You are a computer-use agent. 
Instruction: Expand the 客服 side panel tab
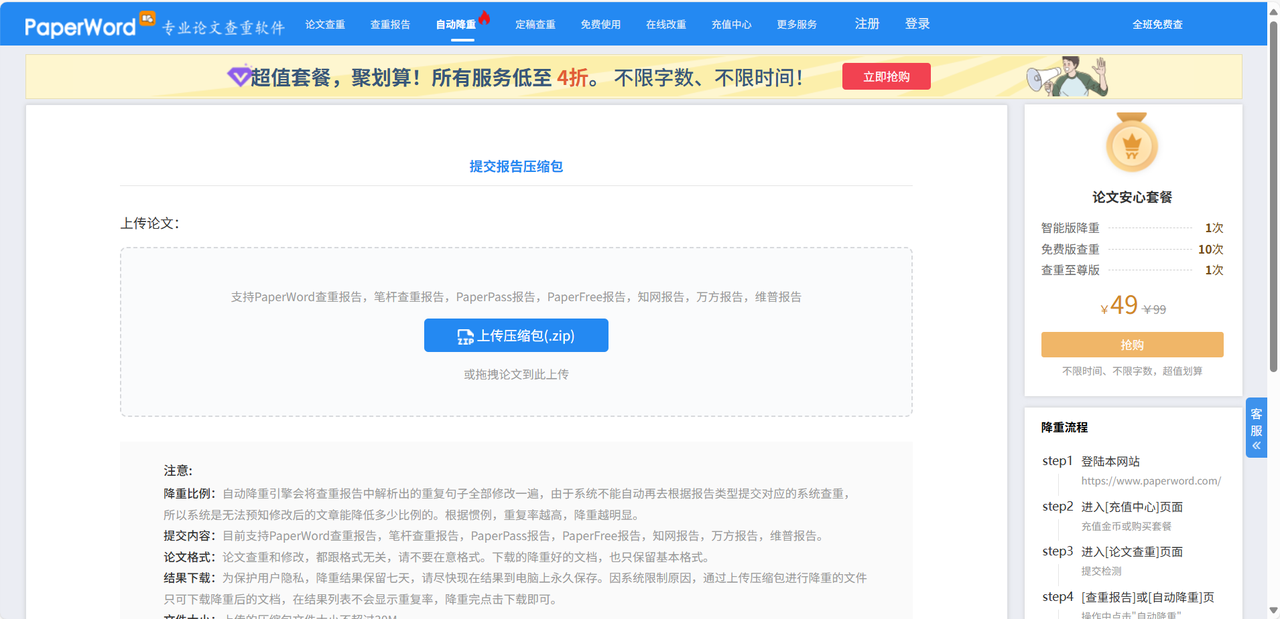pos(1256,428)
